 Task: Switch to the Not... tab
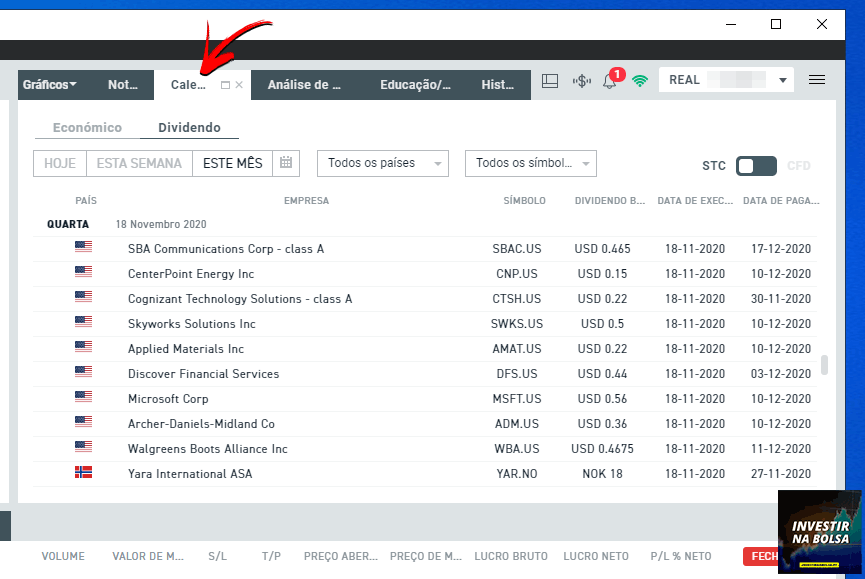point(122,85)
